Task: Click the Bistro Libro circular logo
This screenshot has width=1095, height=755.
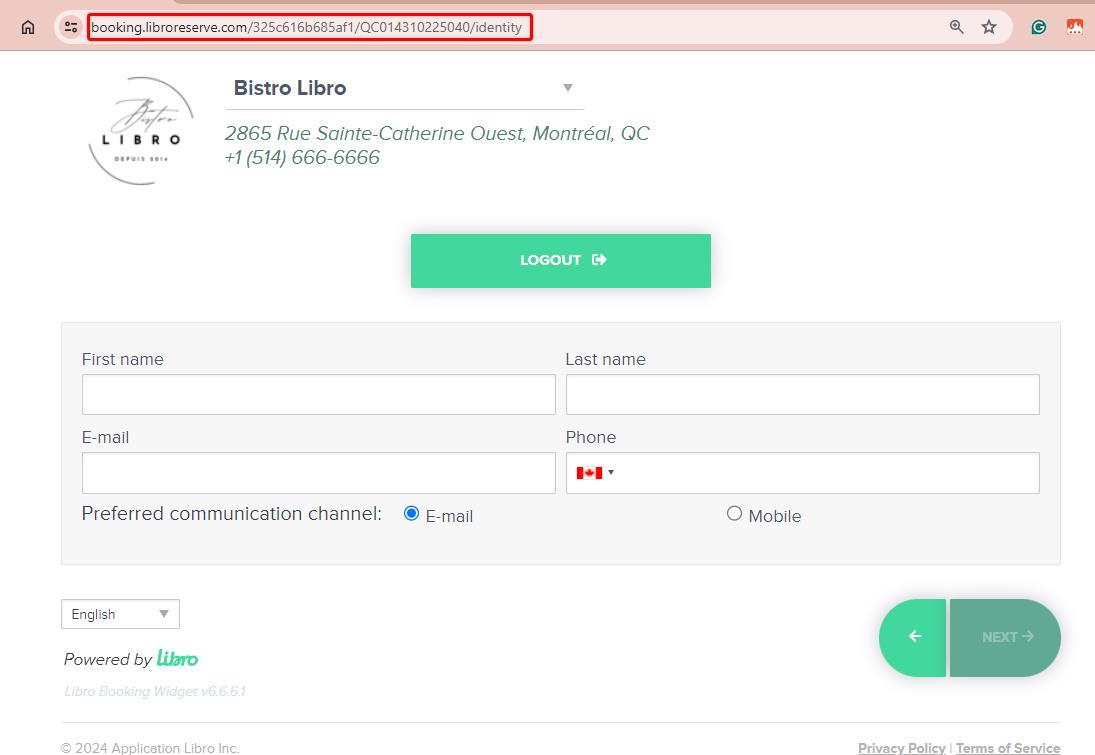Action: pos(141,130)
